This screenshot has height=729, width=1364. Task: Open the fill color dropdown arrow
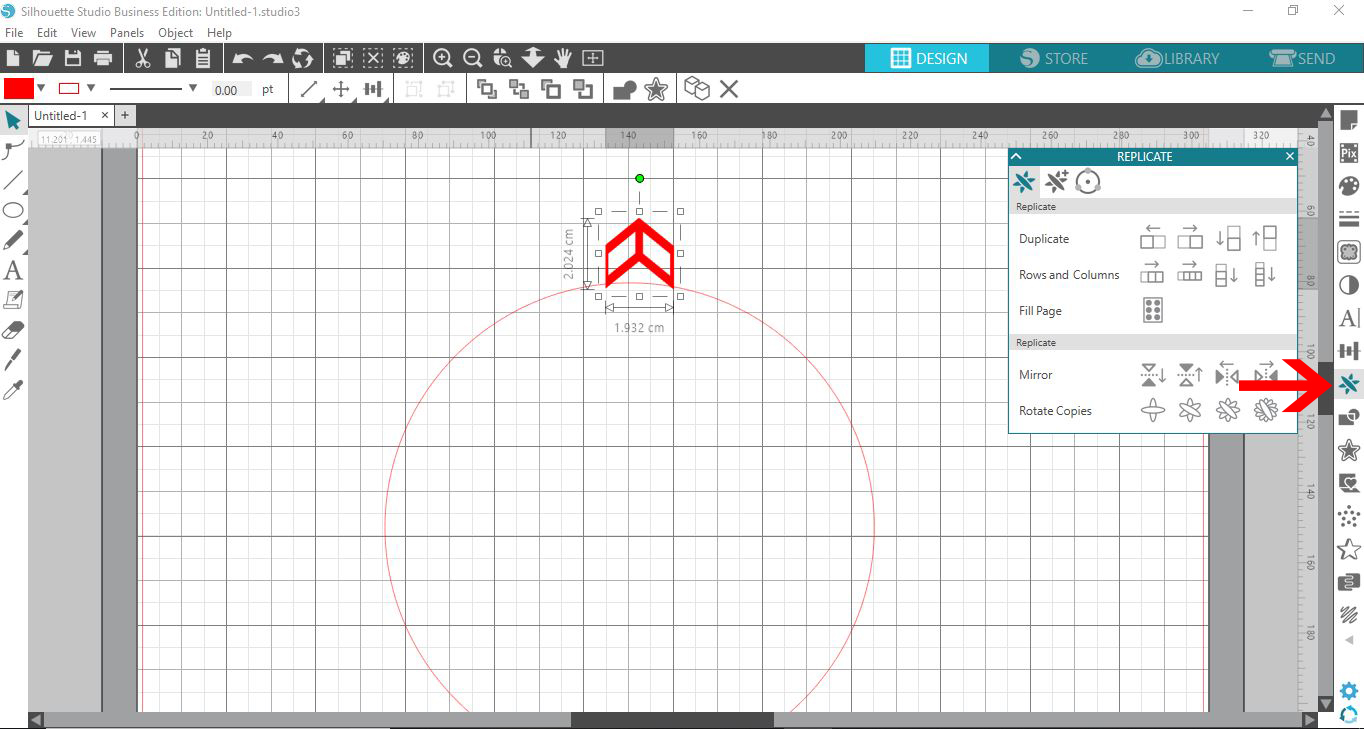click(41, 88)
